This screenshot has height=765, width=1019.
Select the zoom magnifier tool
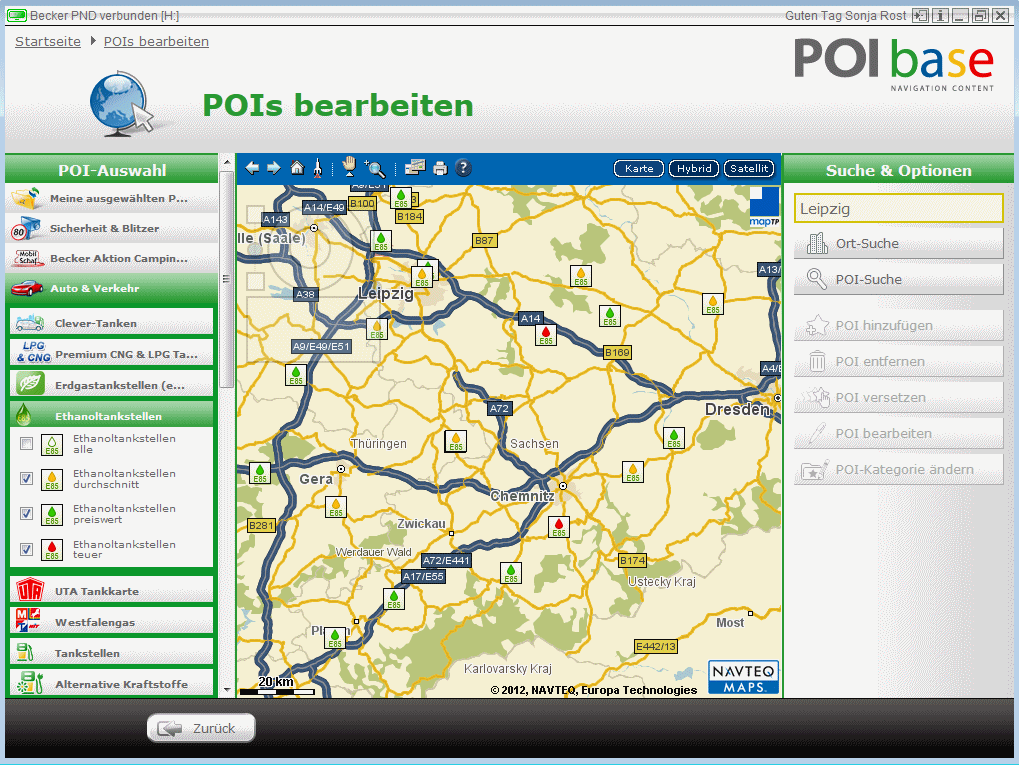click(x=375, y=169)
